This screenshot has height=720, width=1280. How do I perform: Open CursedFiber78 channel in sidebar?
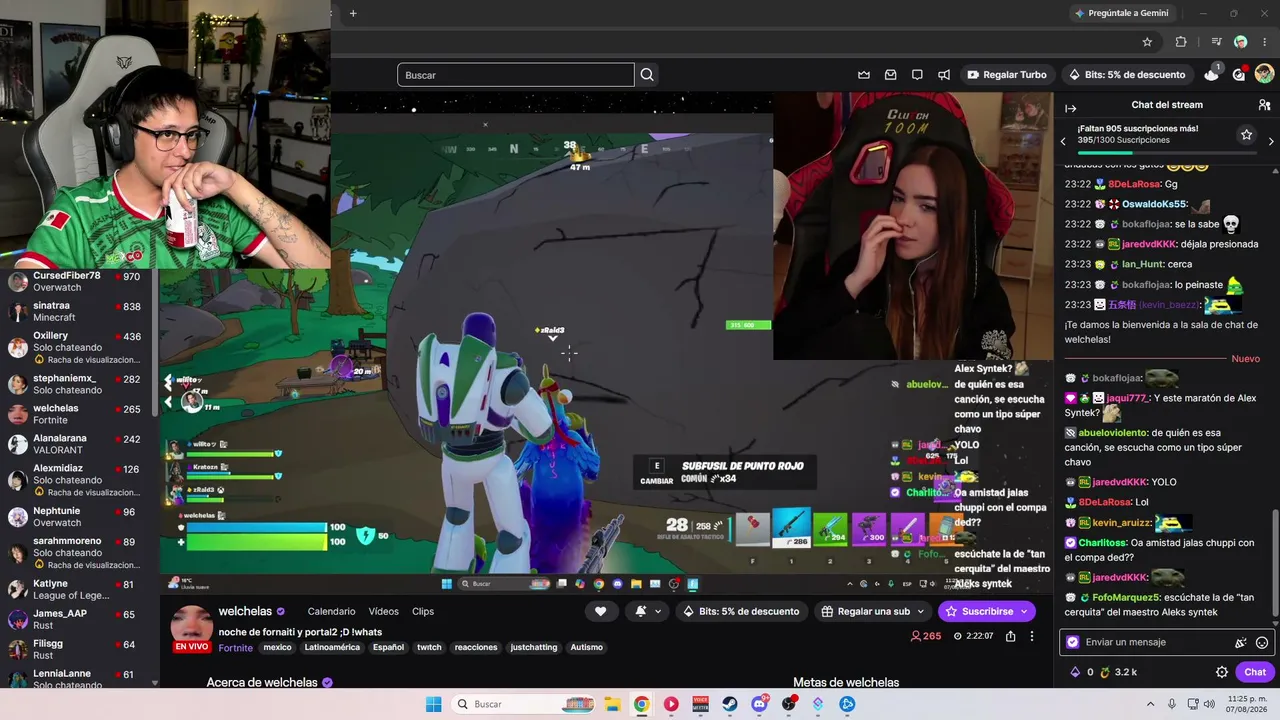click(x=76, y=281)
